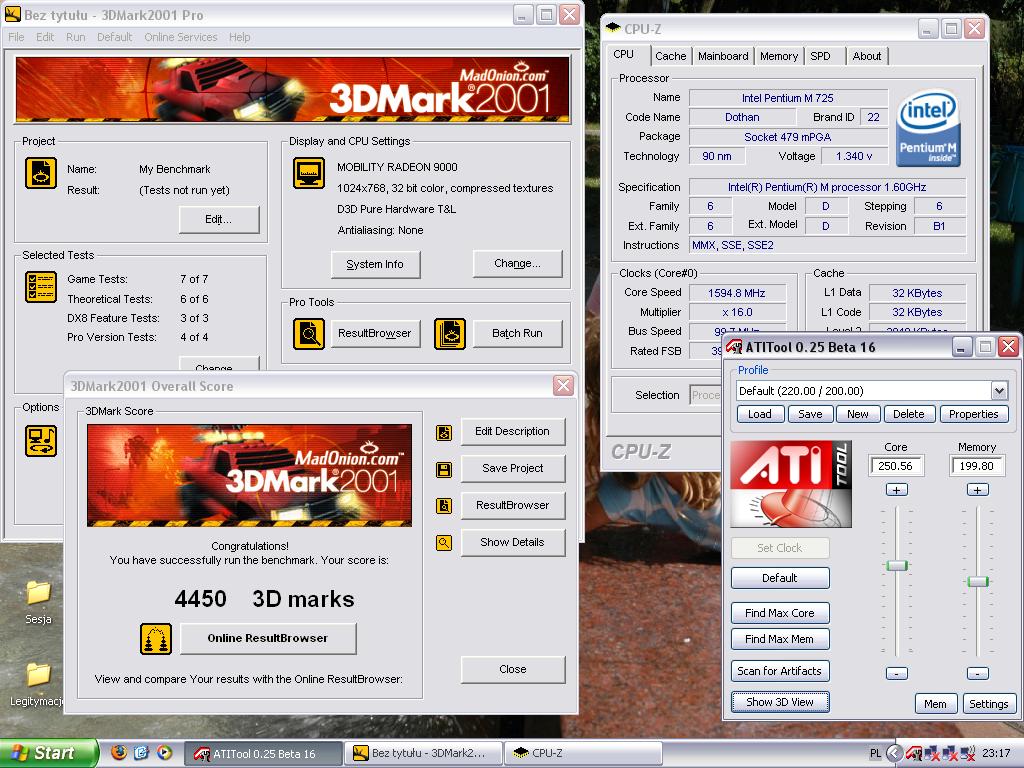Click the Online ResultBrowser button

268,639
